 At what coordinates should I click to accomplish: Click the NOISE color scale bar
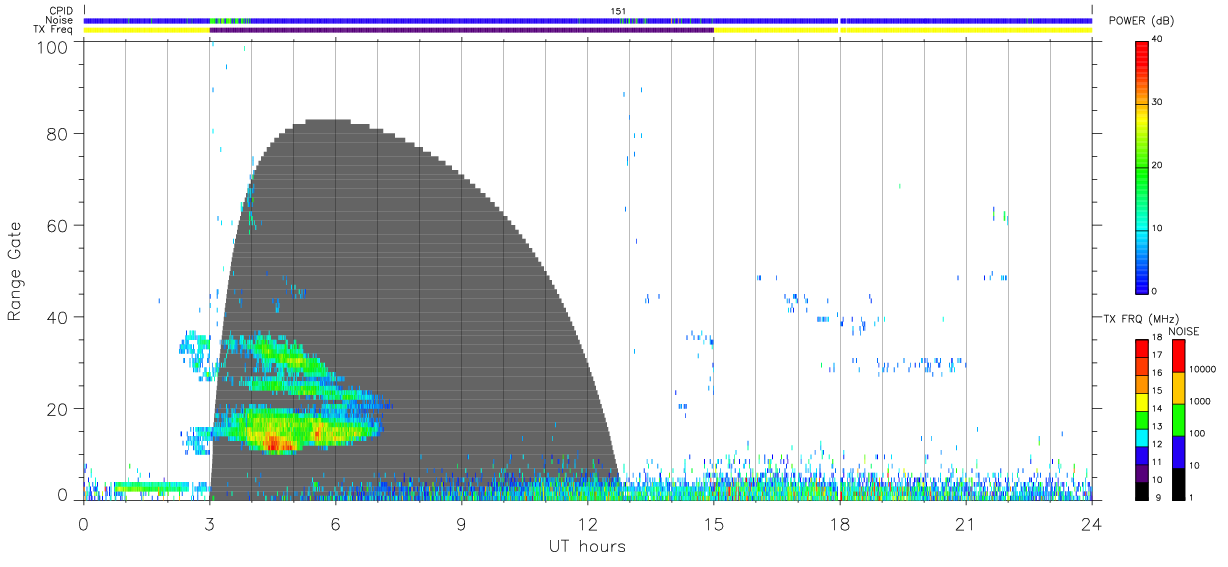coord(1178,419)
